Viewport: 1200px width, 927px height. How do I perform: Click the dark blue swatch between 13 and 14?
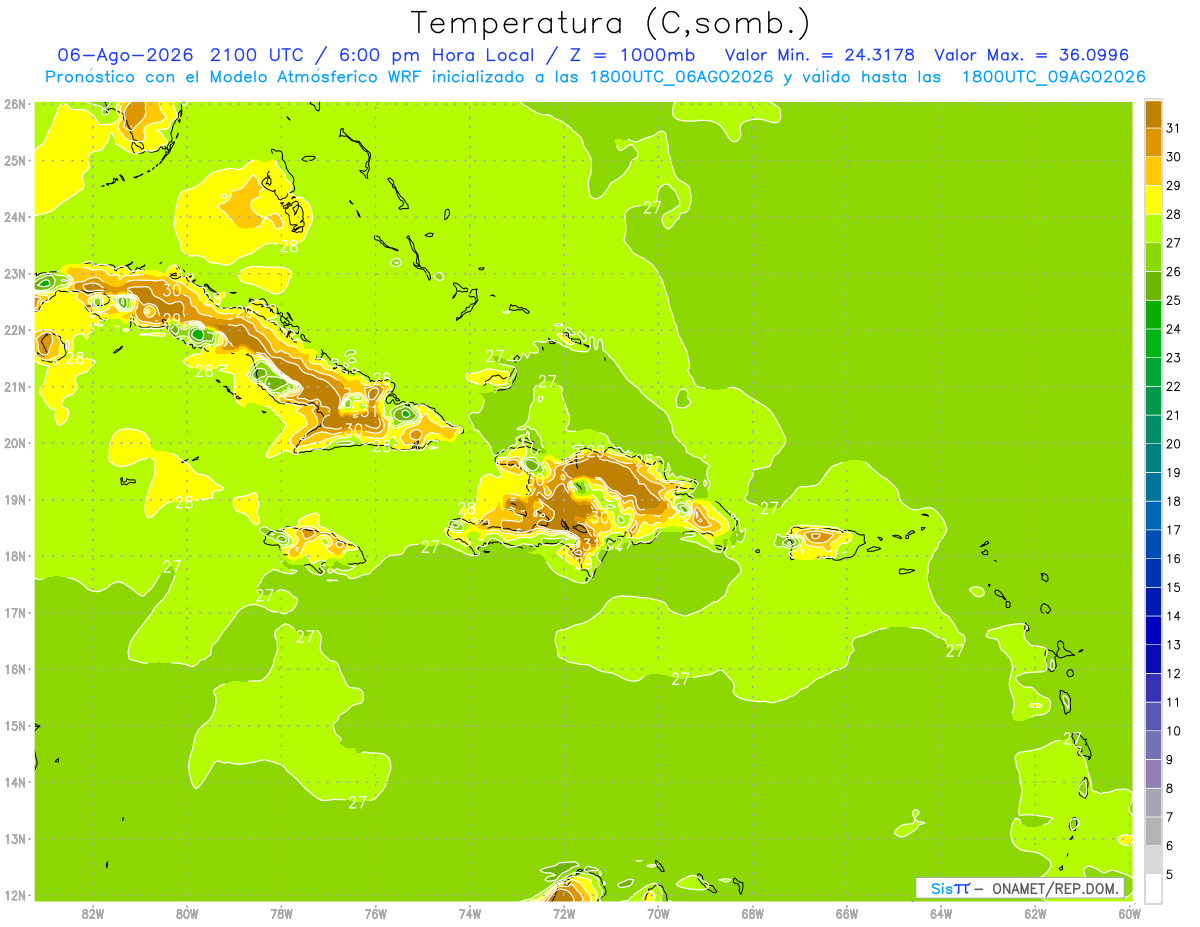1153,630
